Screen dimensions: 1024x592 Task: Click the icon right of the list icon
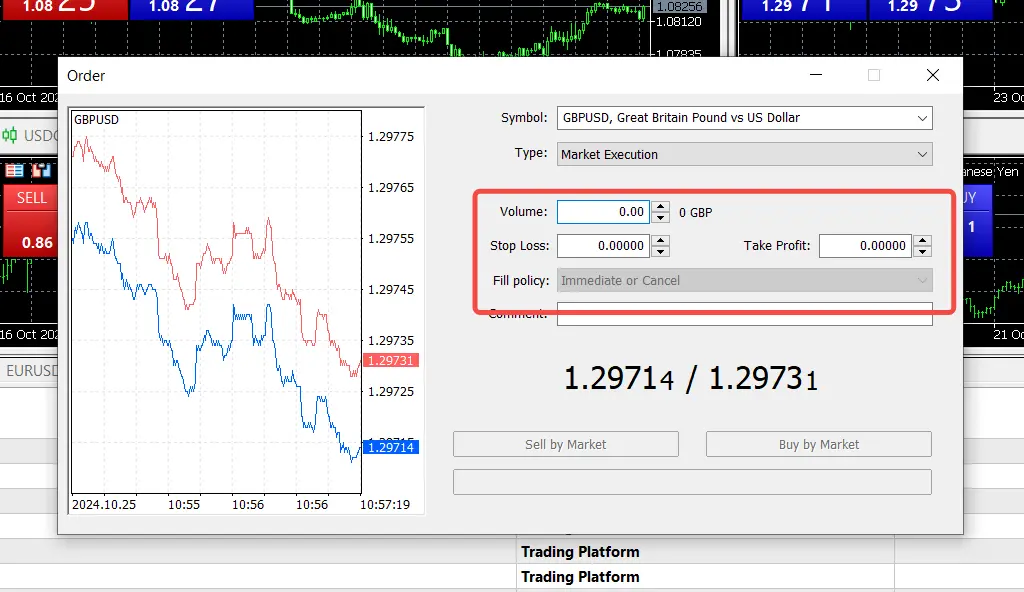pyautogui.click(x=41, y=171)
